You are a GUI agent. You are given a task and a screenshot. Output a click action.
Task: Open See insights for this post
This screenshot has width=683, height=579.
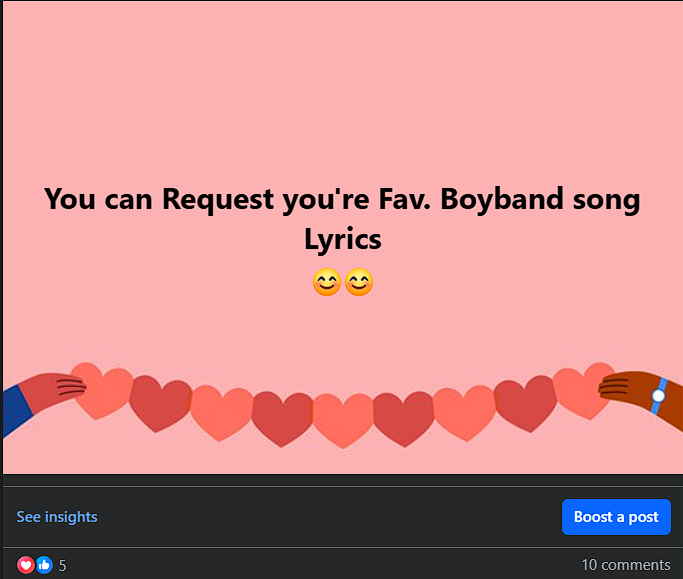(57, 517)
